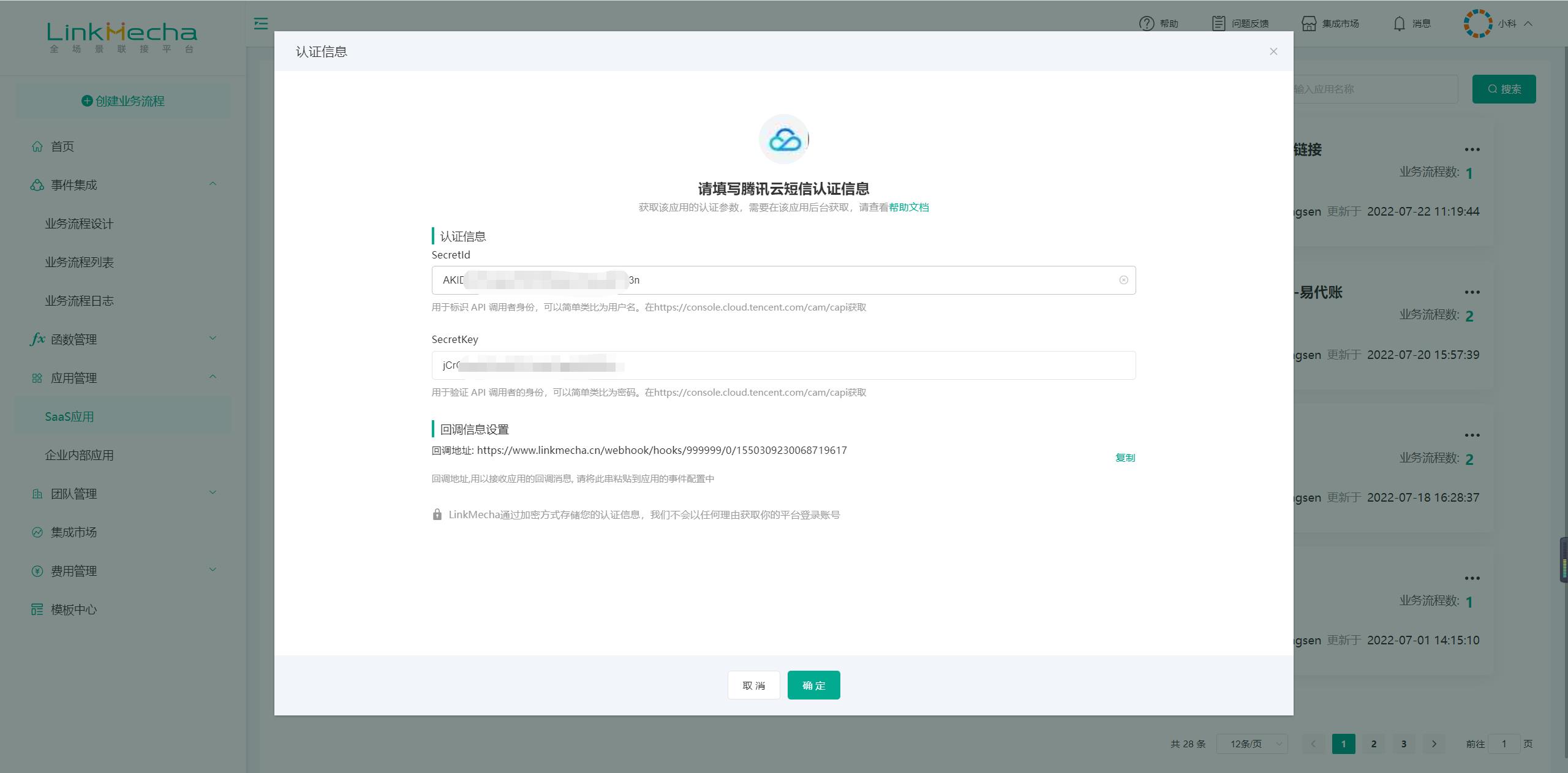
Task: Click the 模板中心 icon
Action: pos(37,609)
